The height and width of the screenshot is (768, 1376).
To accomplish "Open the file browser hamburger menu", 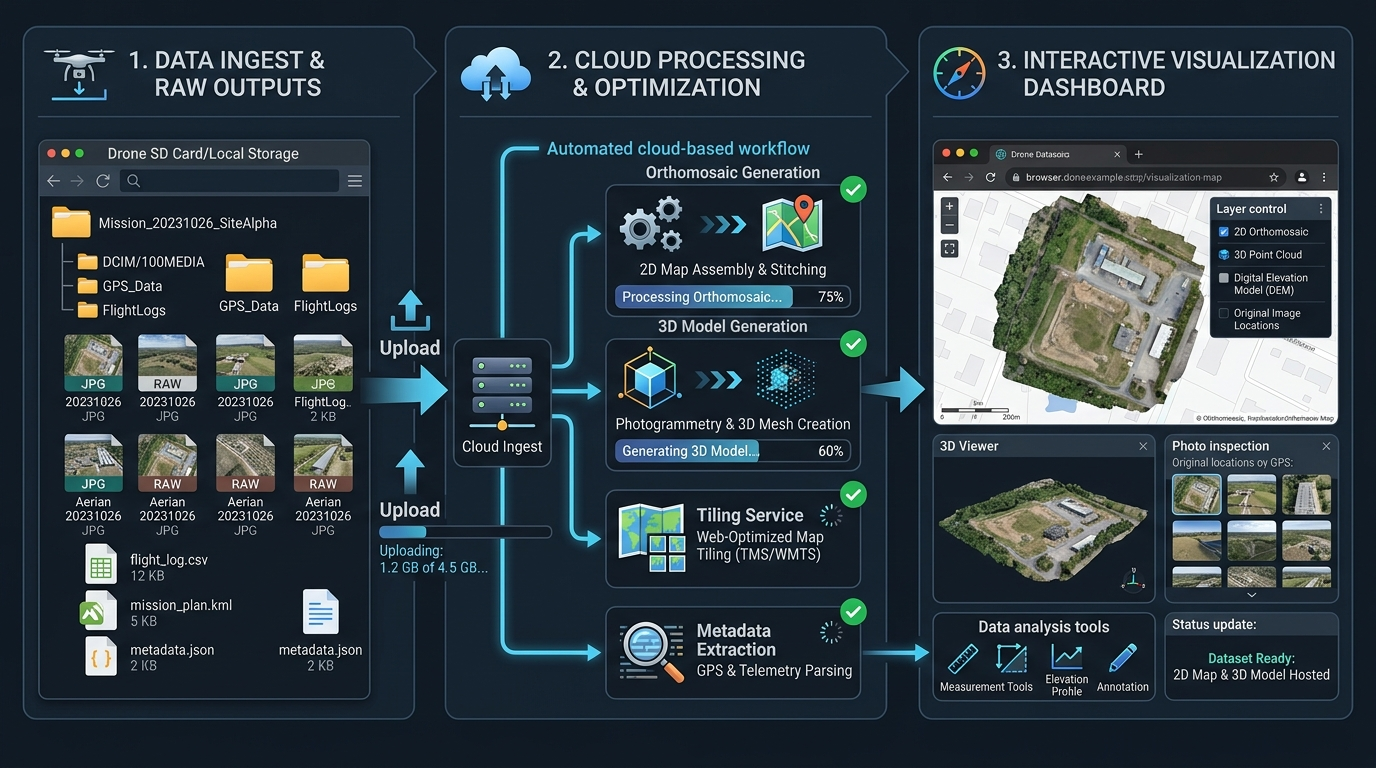I will tap(354, 181).
